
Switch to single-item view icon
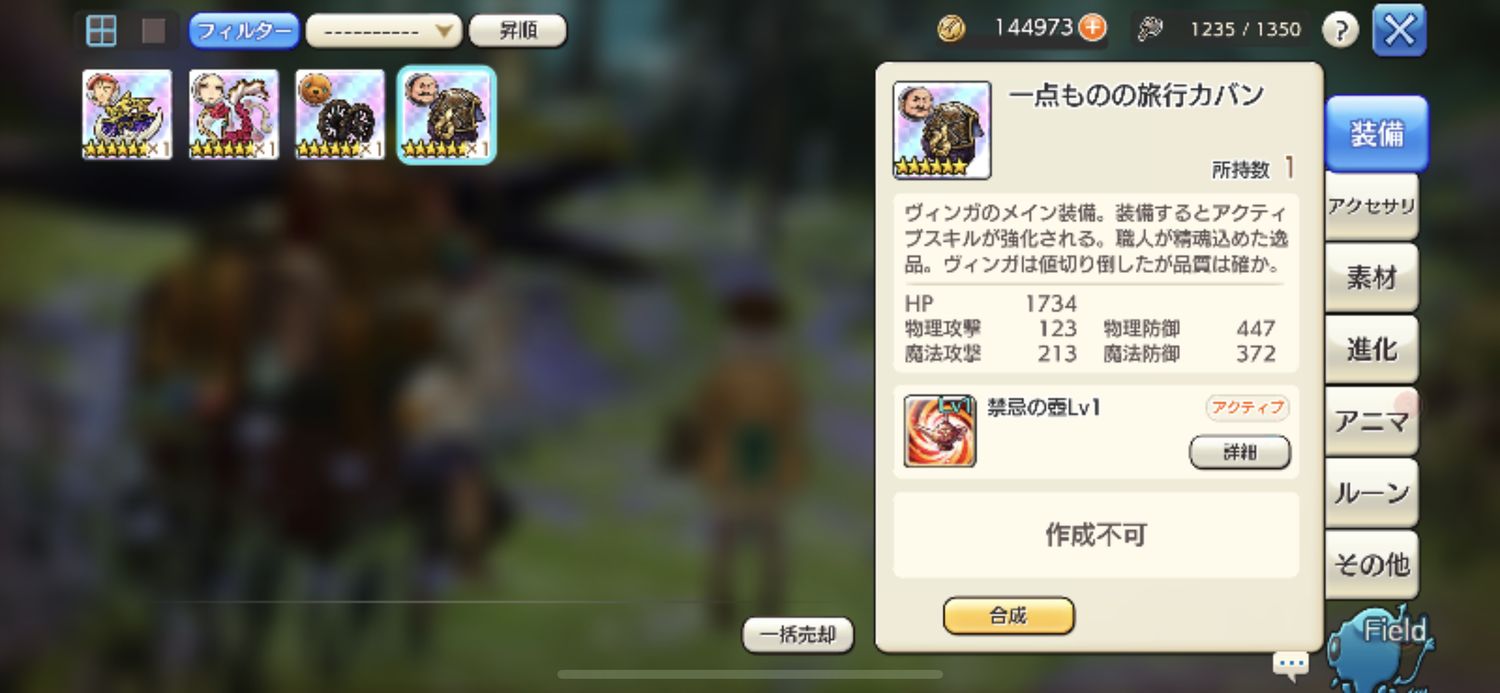[153, 31]
